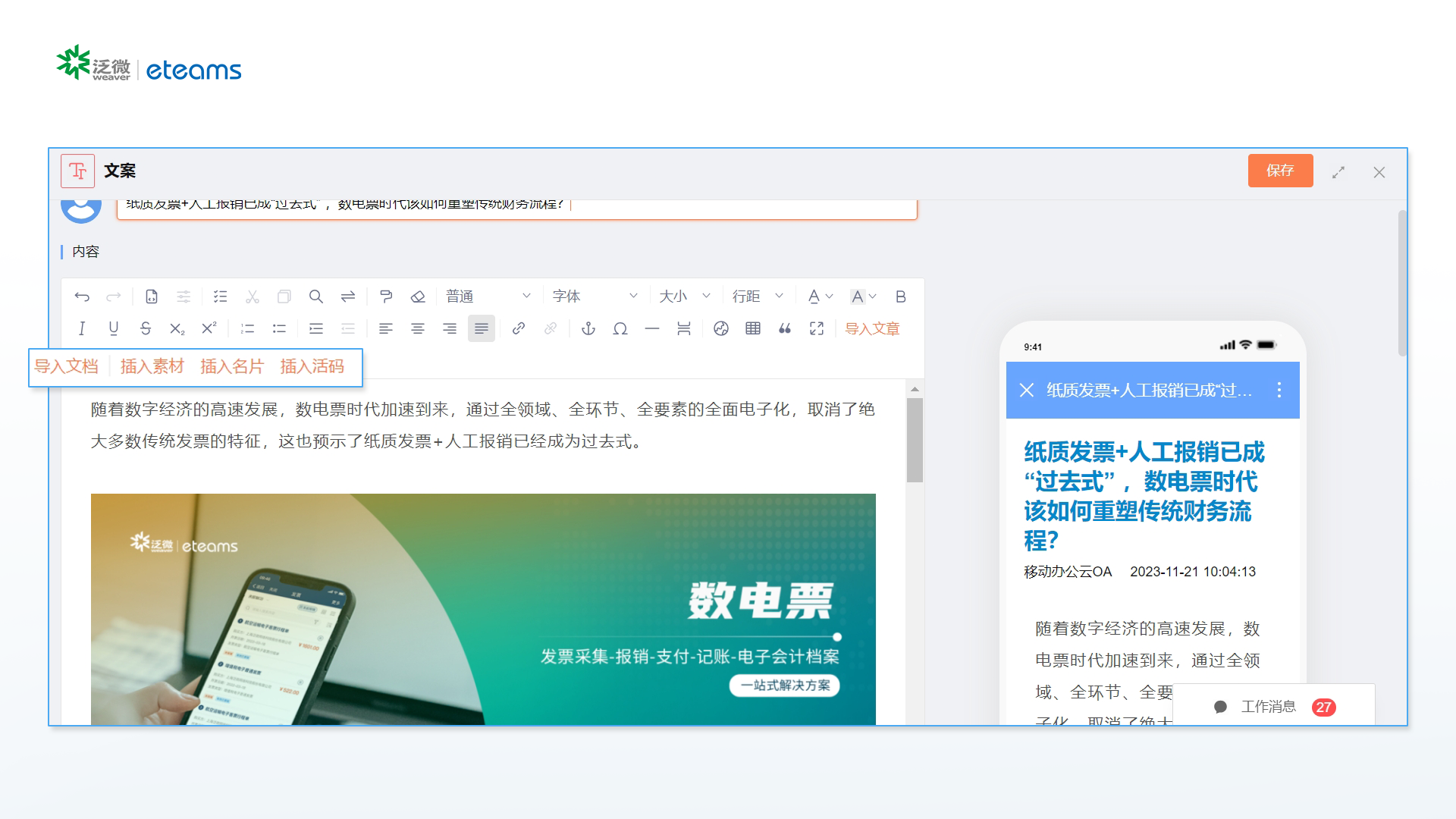This screenshot has height=819, width=1456.
Task: Click the page break icon
Action: click(684, 328)
